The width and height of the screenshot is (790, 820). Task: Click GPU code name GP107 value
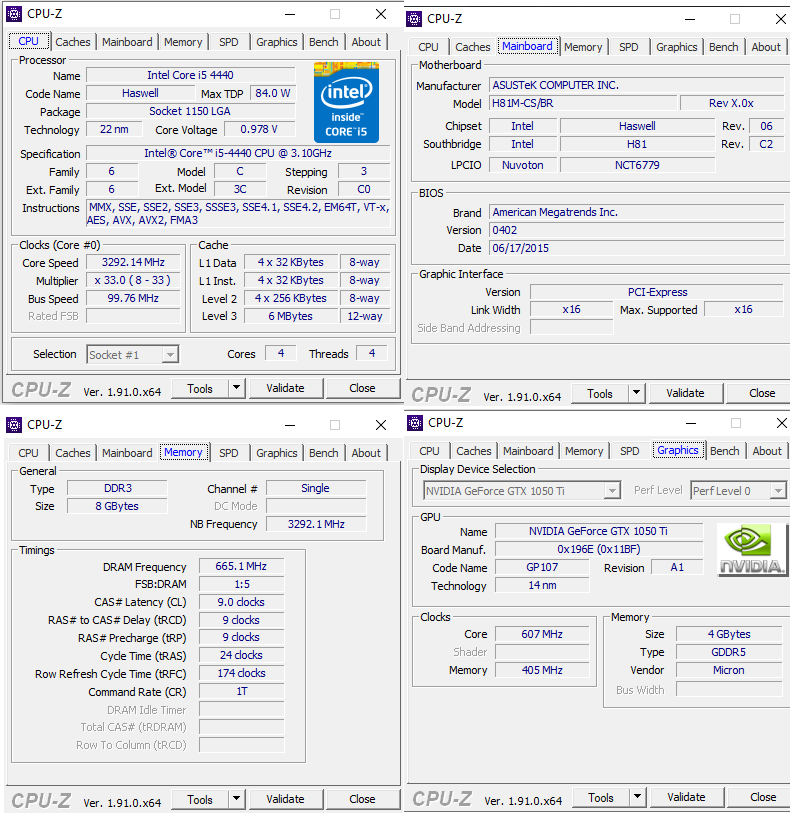point(542,567)
